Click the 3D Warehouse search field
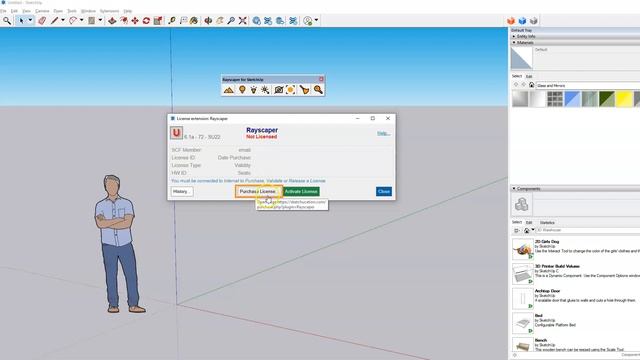Viewport: 640px width, 360px height. 588,230
